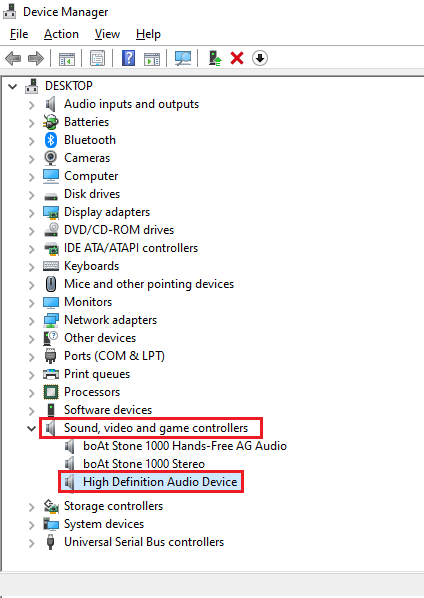
Task: Select the IDE ATA/ATAPI controllers label
Action: coord(131,248)
